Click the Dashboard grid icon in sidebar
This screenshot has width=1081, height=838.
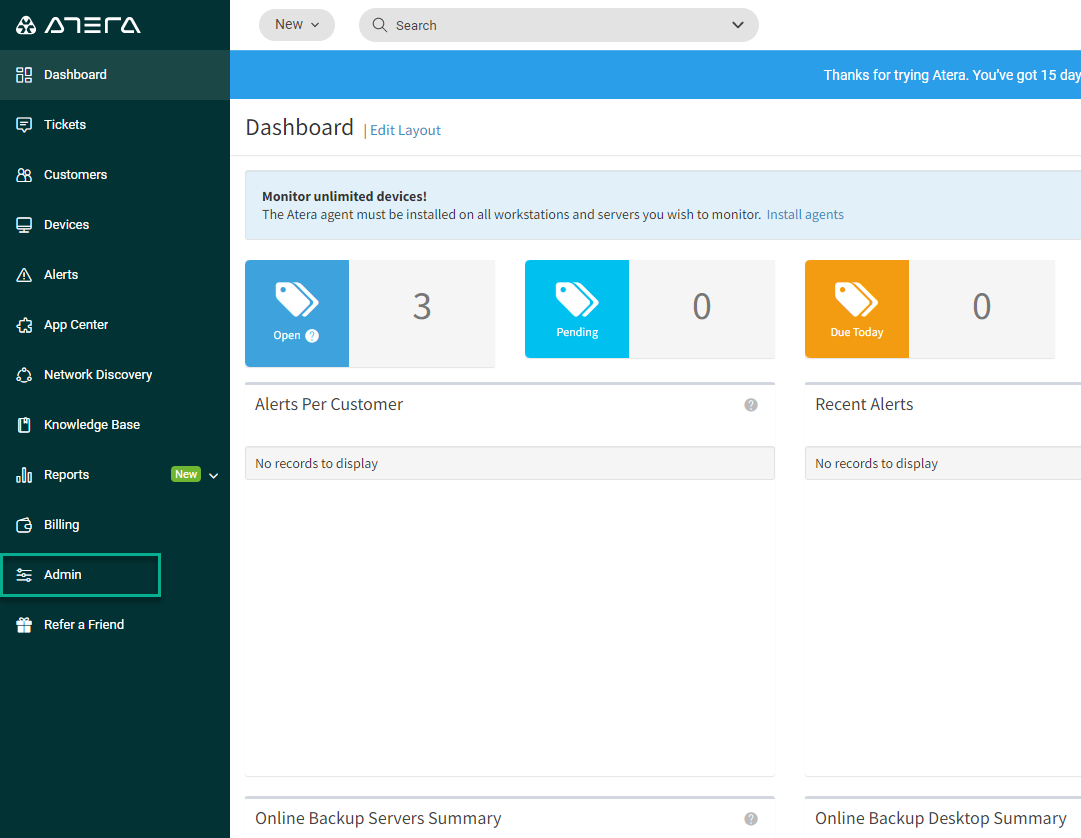[x=24, y=75]
